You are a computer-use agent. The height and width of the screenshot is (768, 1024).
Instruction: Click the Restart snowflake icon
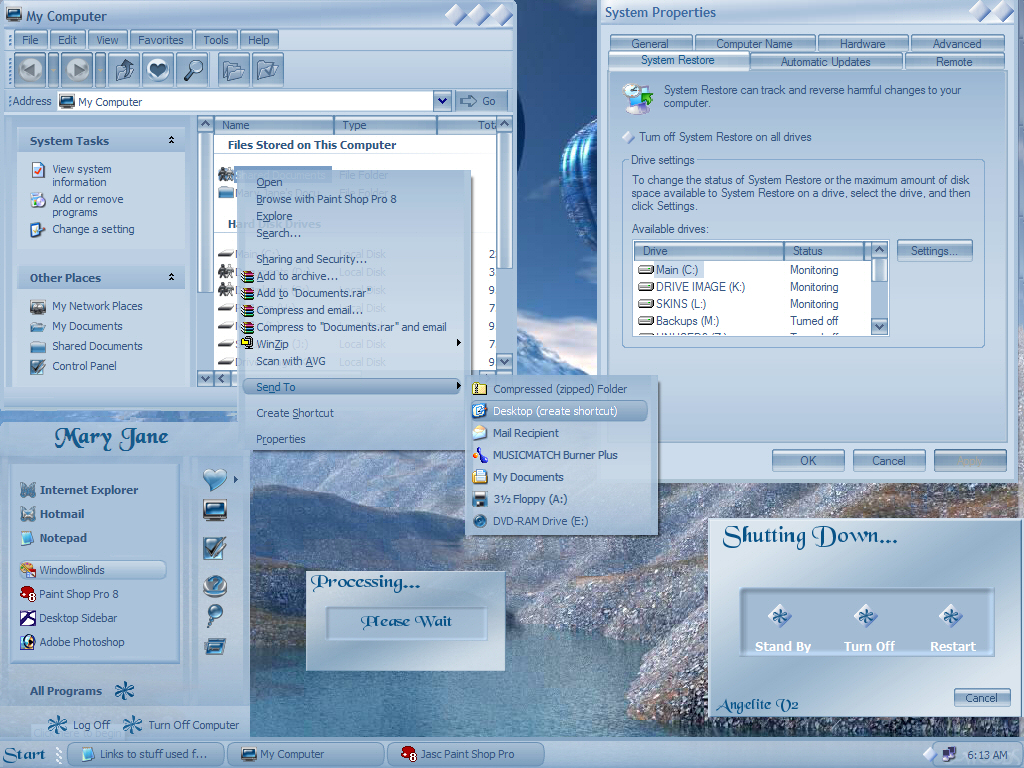[951, 616]
